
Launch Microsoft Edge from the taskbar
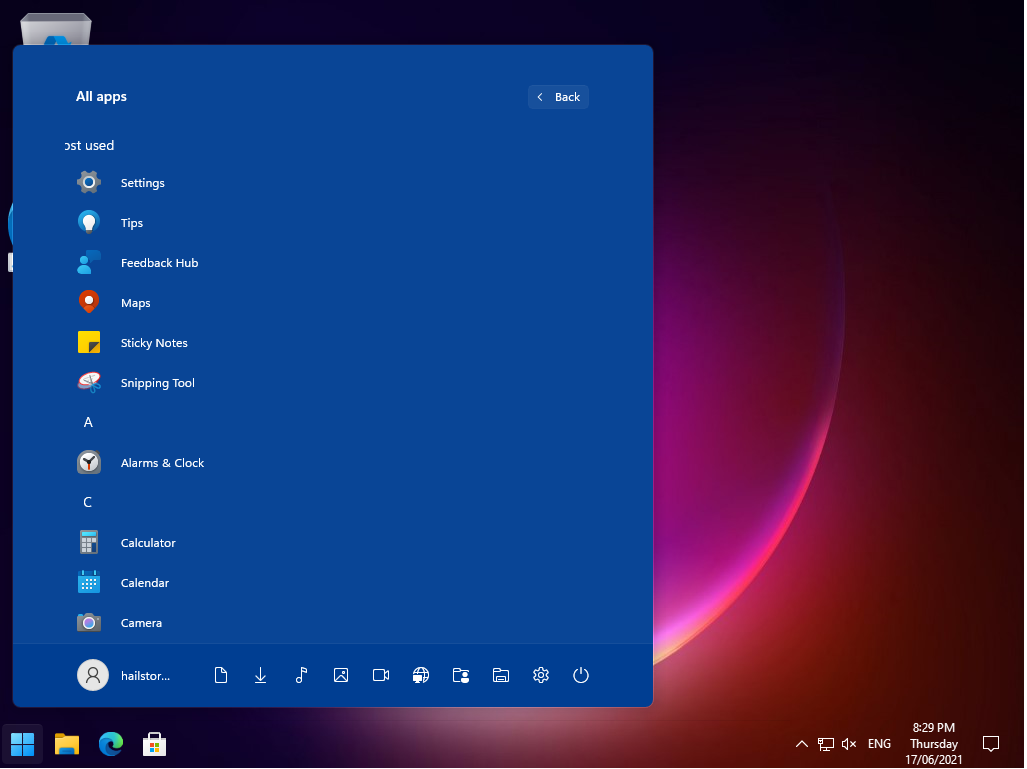tap(111, 744)
